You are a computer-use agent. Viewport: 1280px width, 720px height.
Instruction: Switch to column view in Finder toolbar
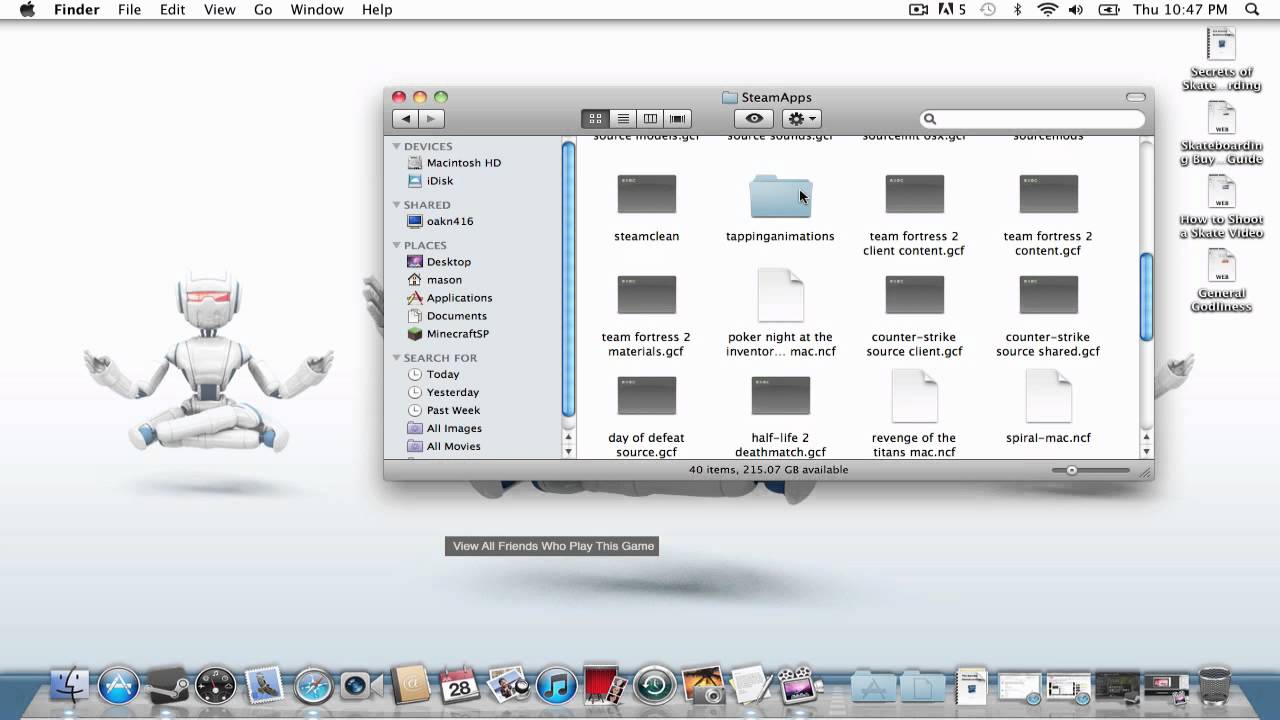click(650, 119)
